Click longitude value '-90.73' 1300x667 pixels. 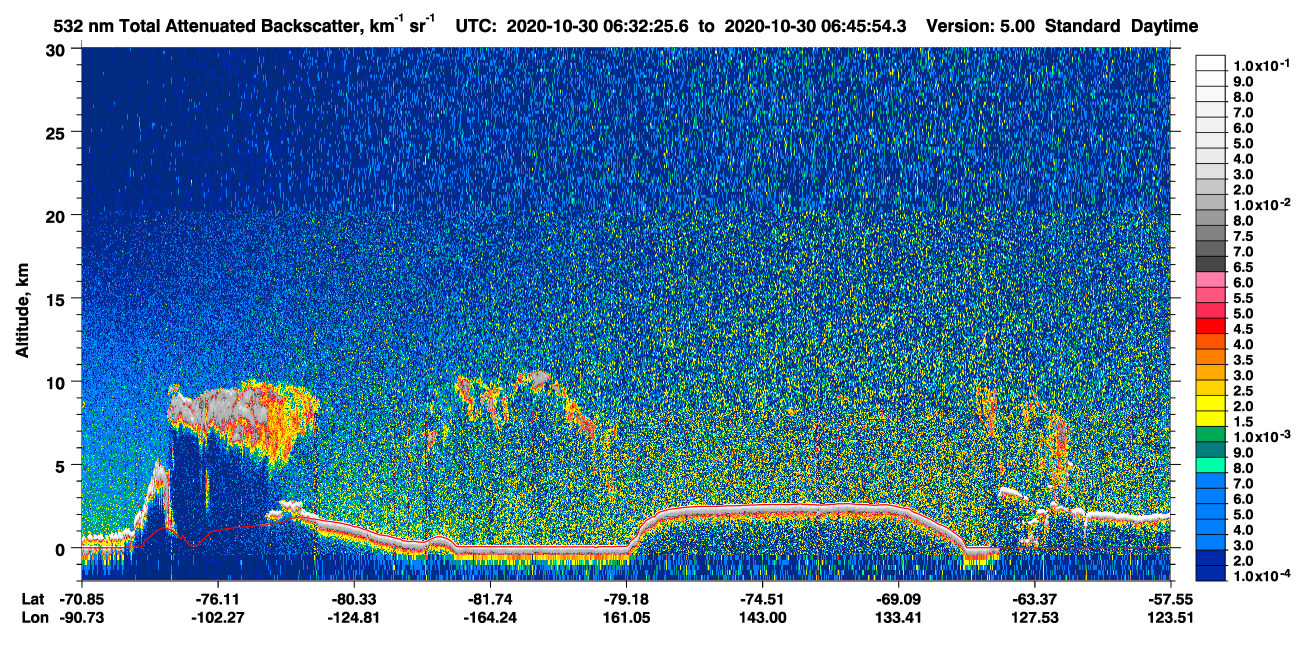81,618
